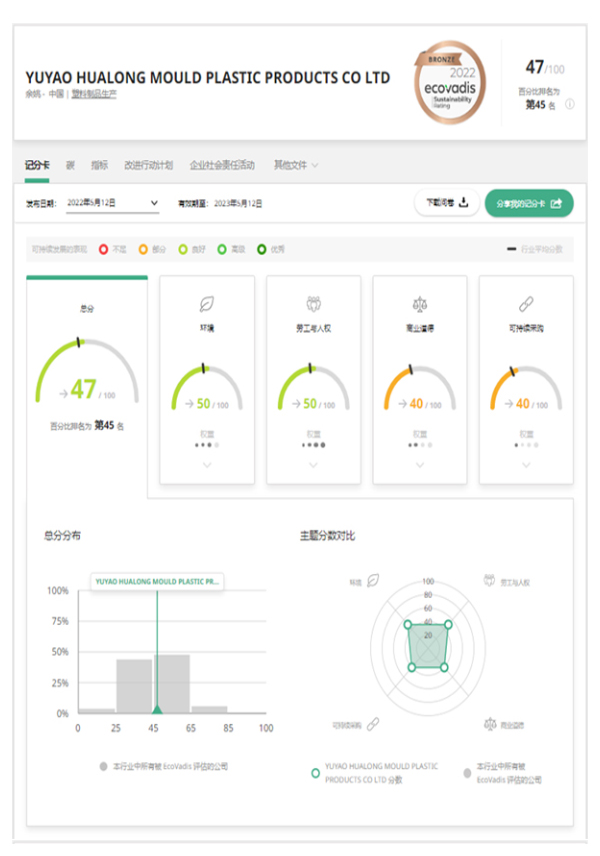The width and height of the screenshot is (600, 856).
Task: Click the people icon beside radar chart
Action: 490,580
